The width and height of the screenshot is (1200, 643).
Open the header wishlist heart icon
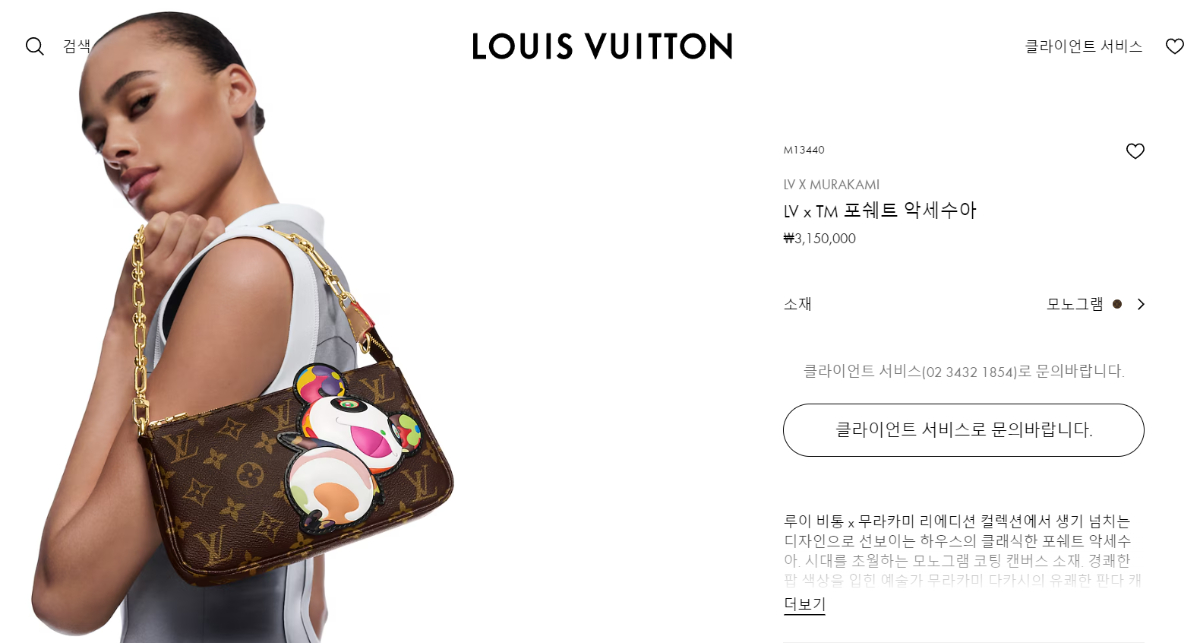click(x=1175, y=46)
